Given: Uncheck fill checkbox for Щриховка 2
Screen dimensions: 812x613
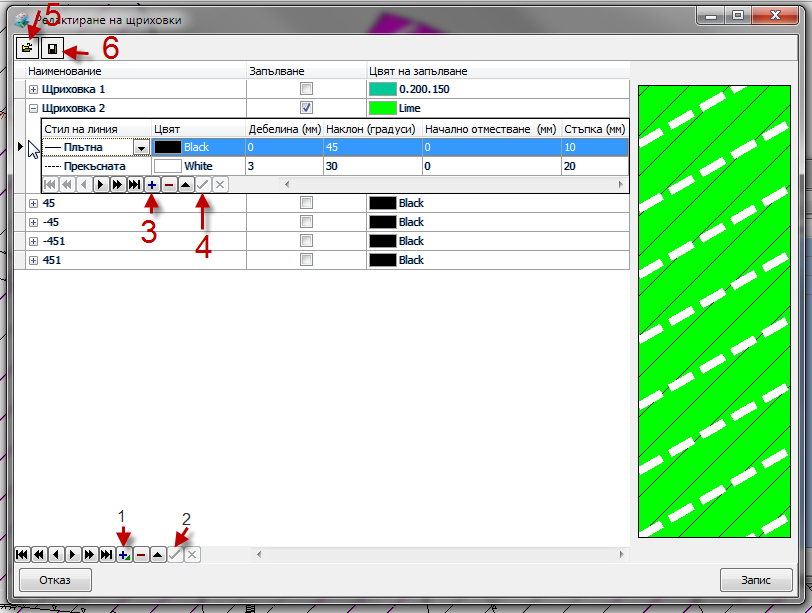Looking at the screenshot, I should (x=306, y=108).
